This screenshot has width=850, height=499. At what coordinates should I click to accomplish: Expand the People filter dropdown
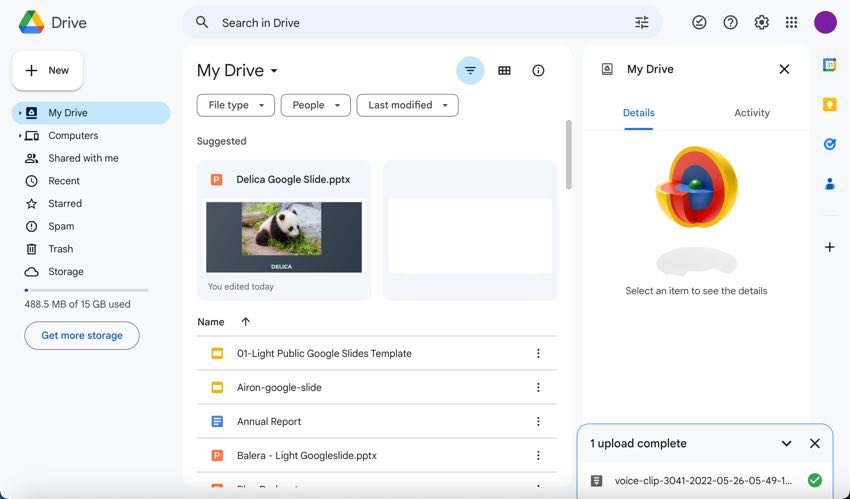pyautogui.click(x=316, y=105)
